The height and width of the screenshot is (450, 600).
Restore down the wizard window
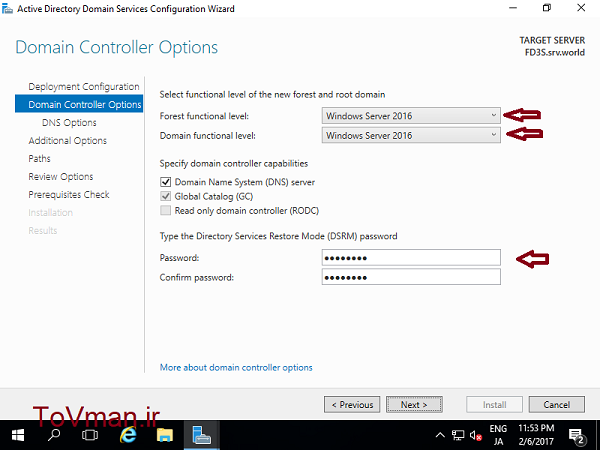coord(547,8)
